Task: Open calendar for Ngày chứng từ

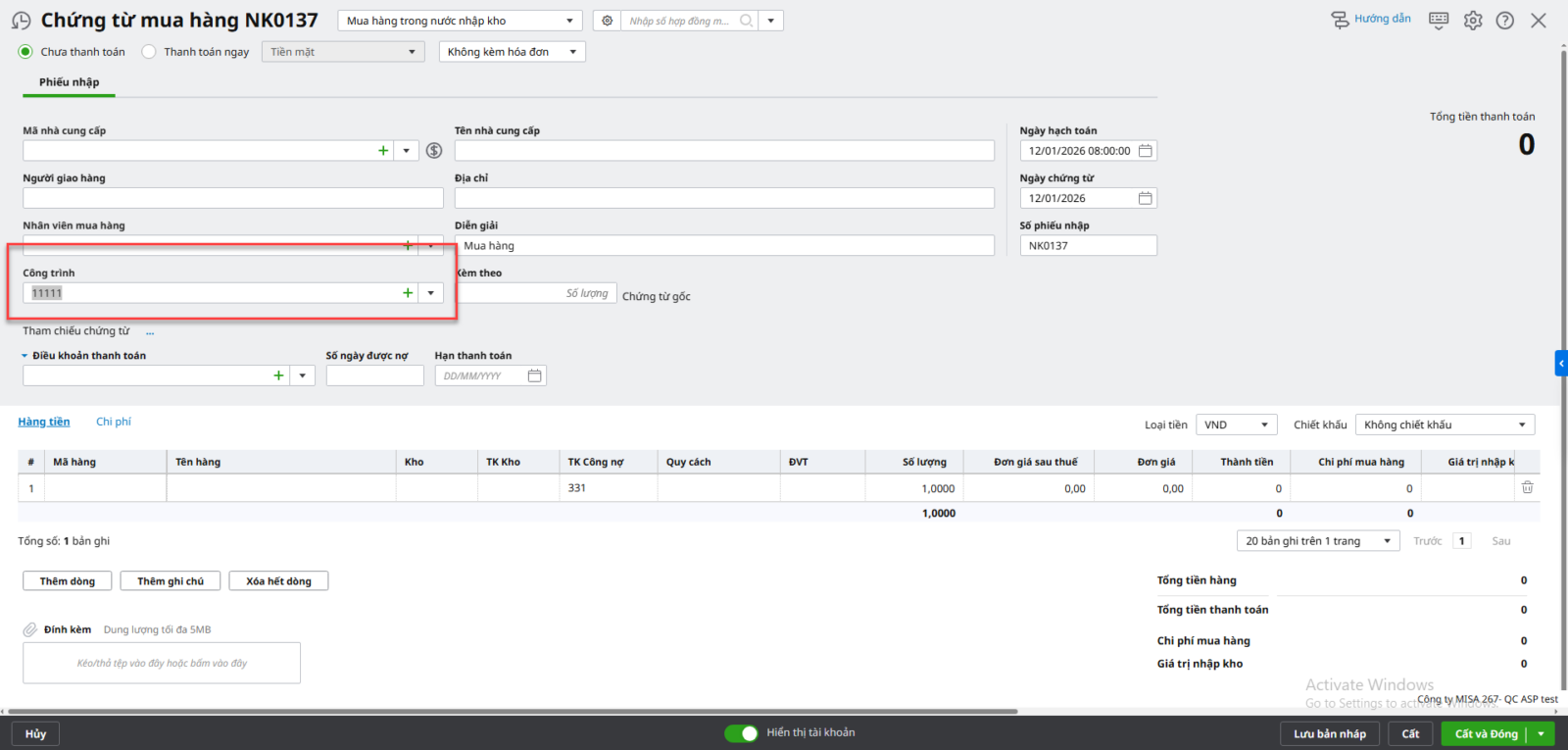Action: coord(1145,198)
